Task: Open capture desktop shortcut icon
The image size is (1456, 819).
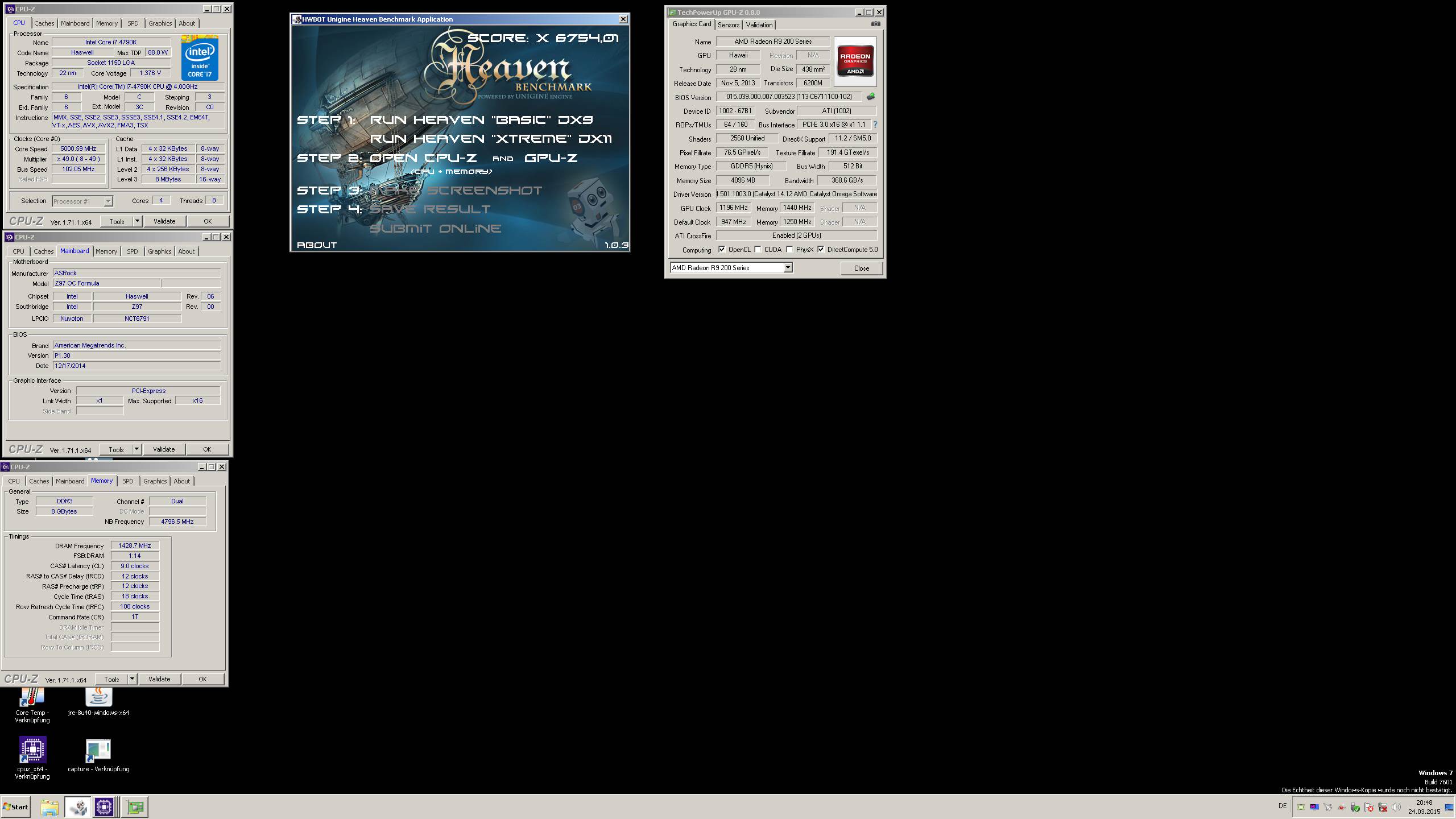Action: click(x=98, y=755)
